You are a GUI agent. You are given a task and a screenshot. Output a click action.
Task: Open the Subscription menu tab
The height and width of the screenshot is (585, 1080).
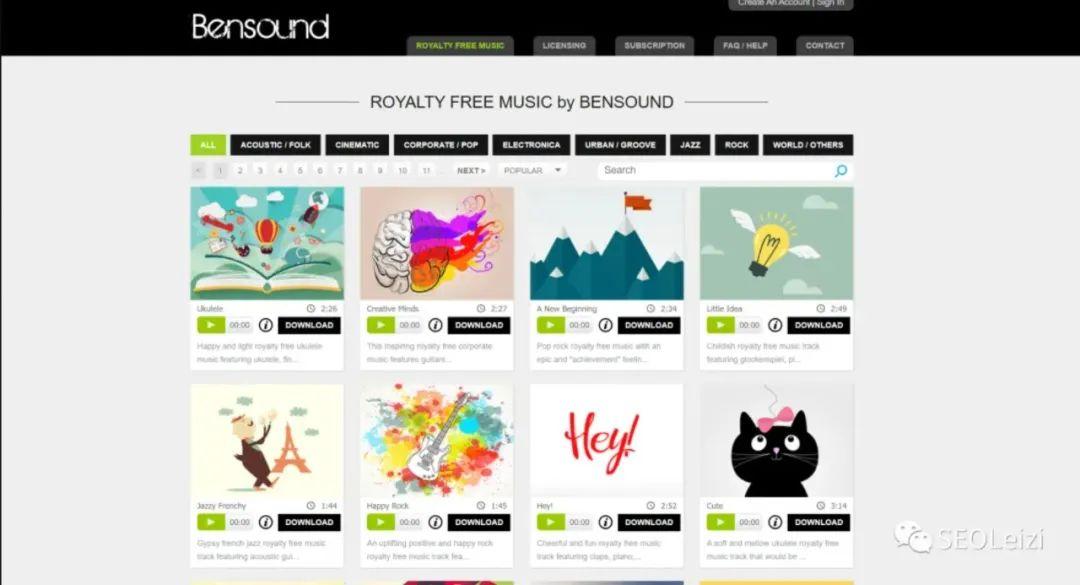pos(654,45)
